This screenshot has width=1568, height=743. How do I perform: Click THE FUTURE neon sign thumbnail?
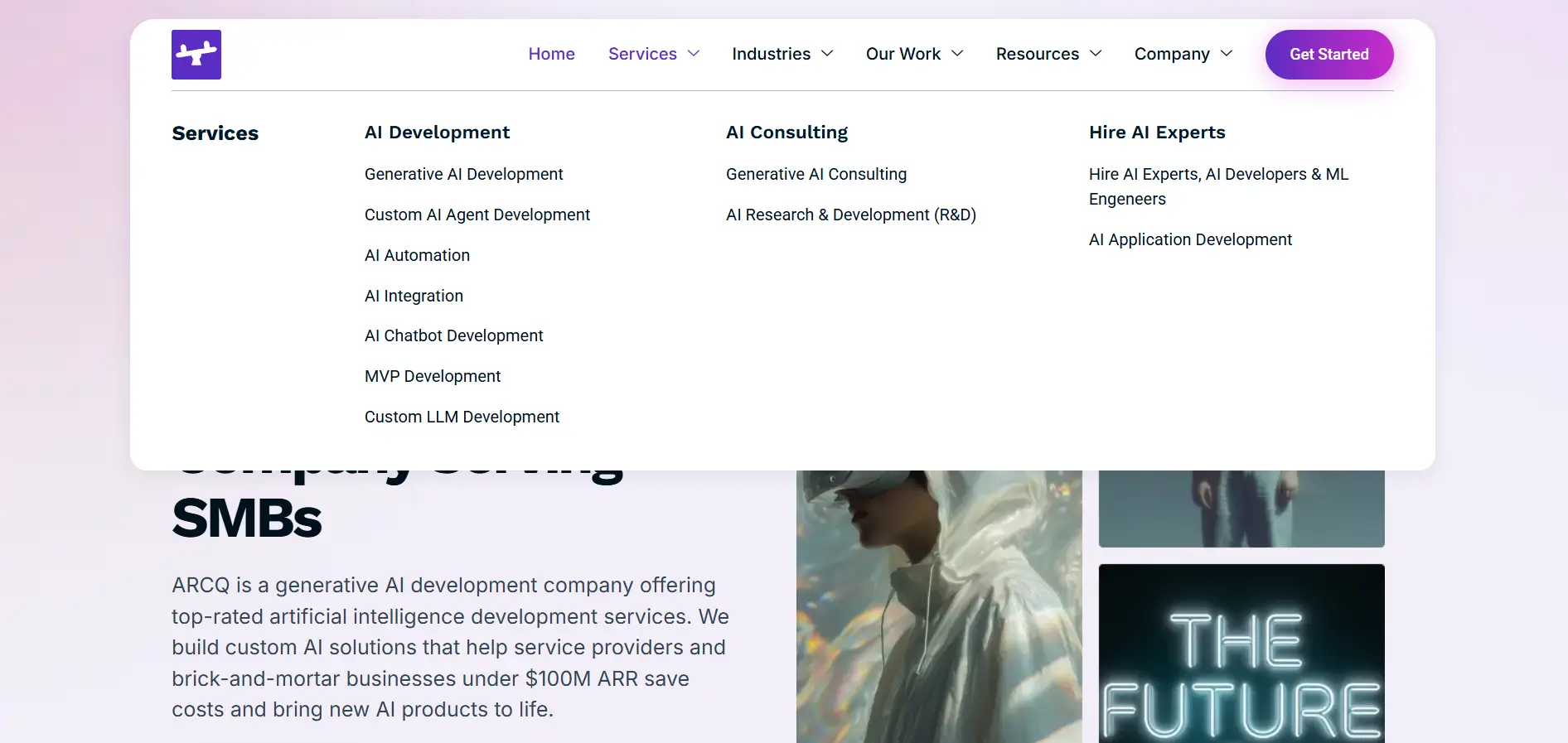1241,654
